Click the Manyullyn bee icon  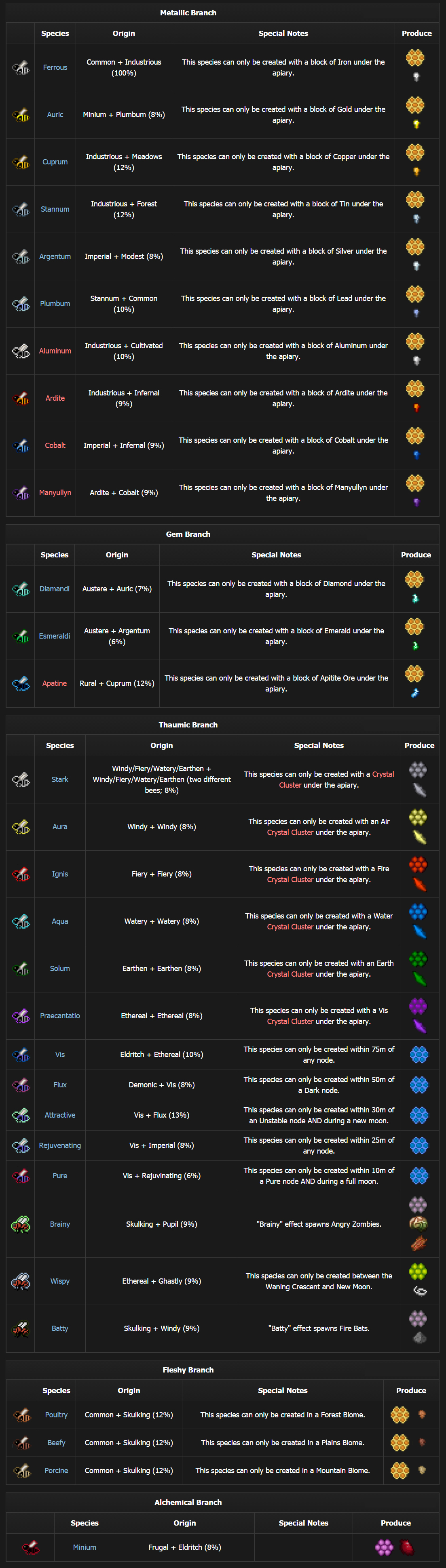[21, 492]
